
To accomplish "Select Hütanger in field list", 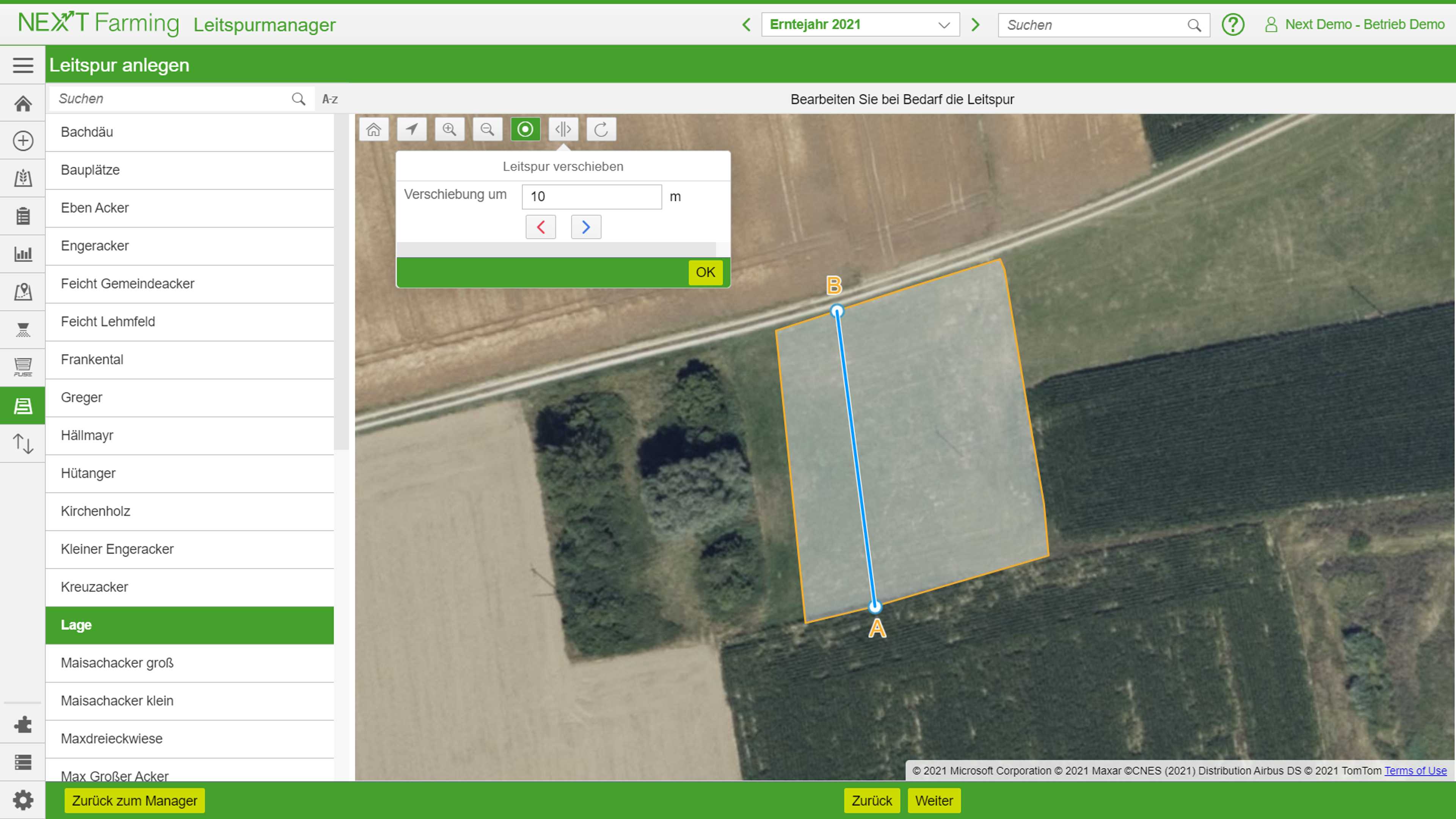I will coord(189,473).
